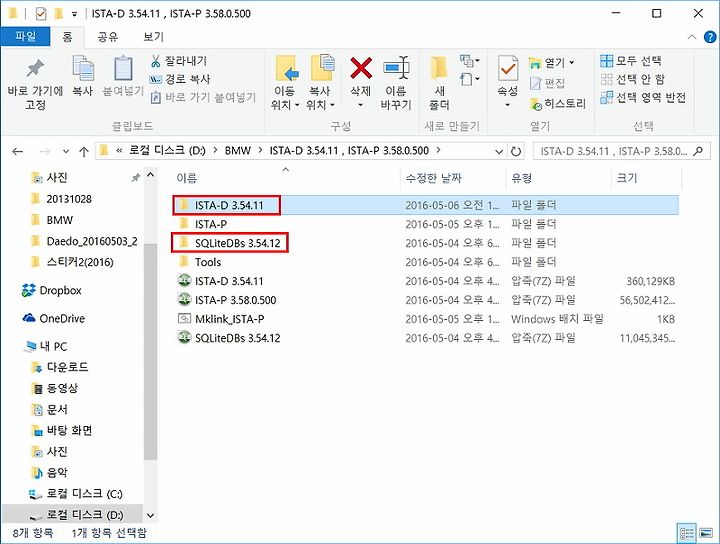Click BMW in the address breadcrumb
Image resolution: width=720 pixels, height=544 pixels.
tap(238, 151)
